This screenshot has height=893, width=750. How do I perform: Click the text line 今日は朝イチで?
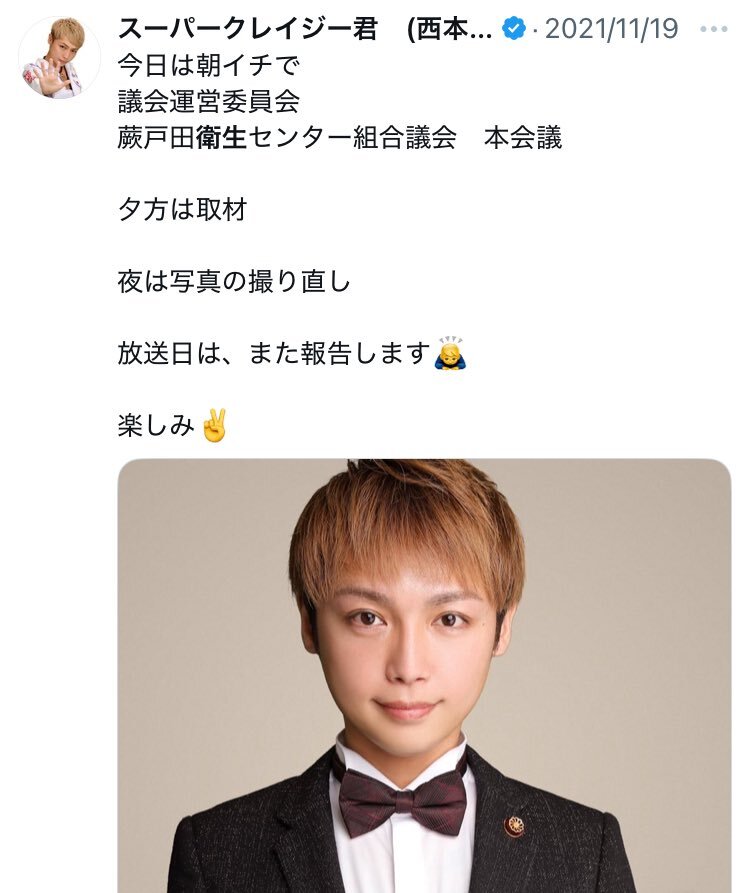tap(208, 66)
